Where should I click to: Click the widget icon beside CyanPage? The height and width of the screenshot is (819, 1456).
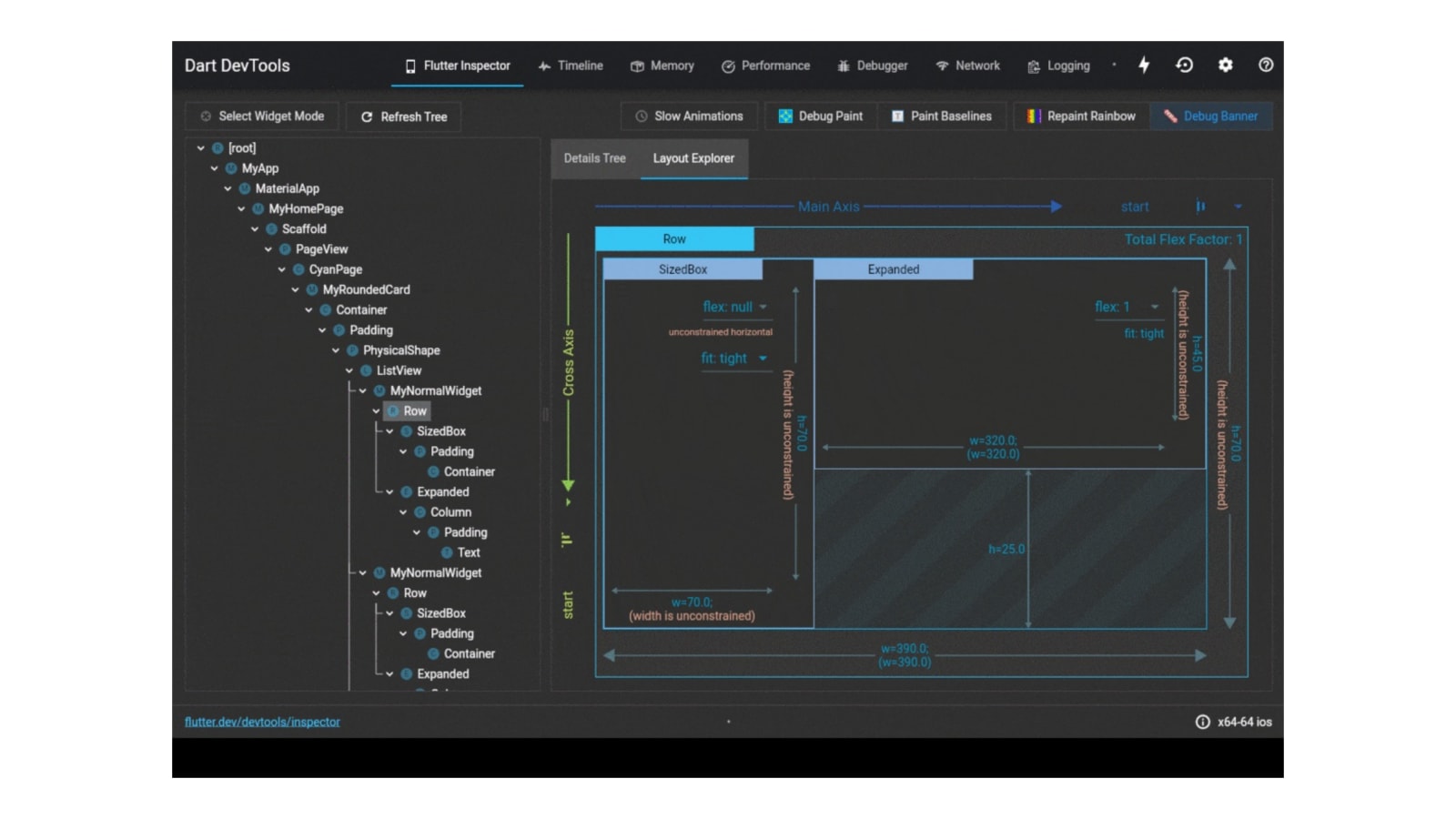pos(298,269)
